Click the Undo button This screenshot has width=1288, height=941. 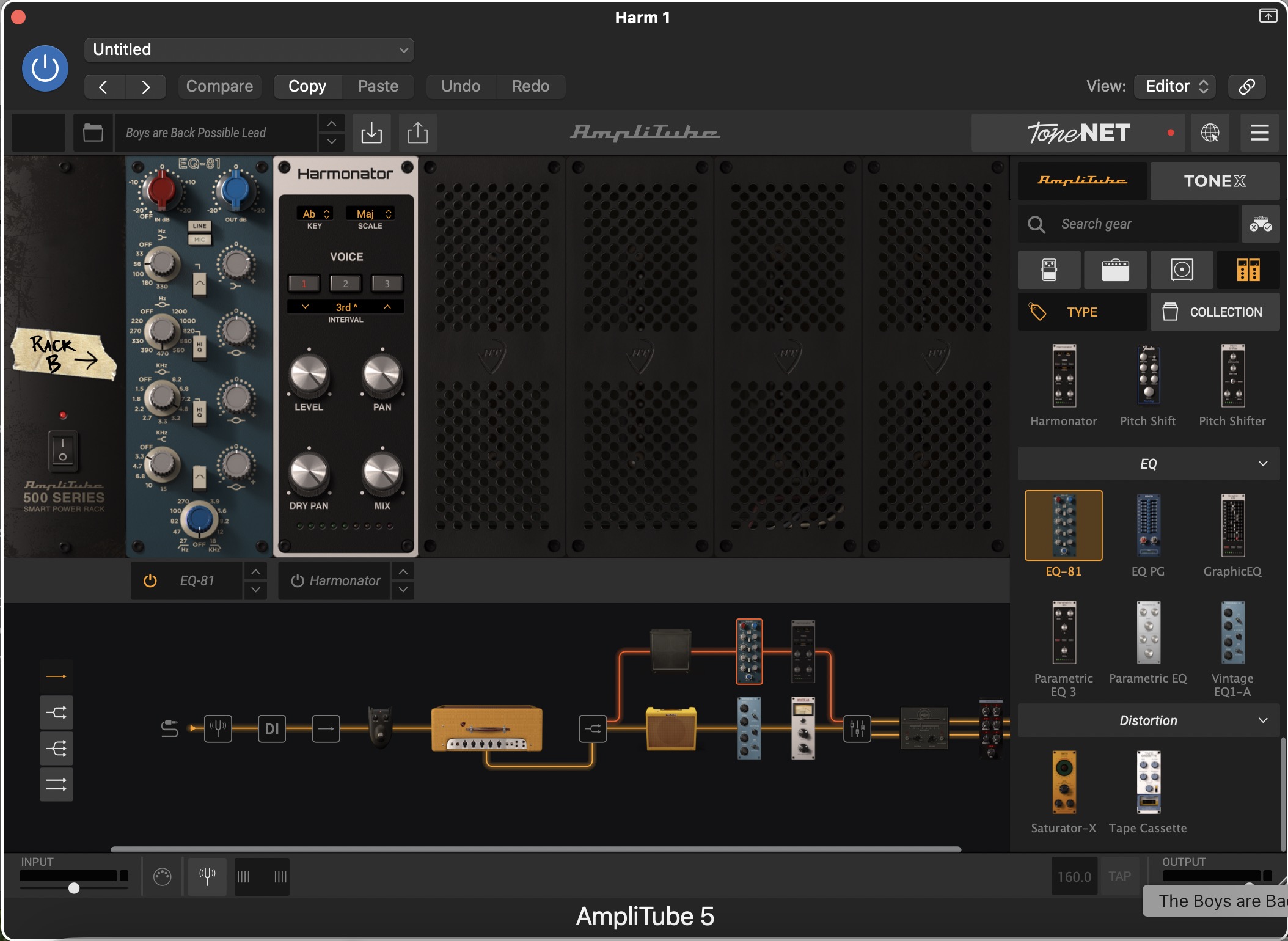point(461,86)
